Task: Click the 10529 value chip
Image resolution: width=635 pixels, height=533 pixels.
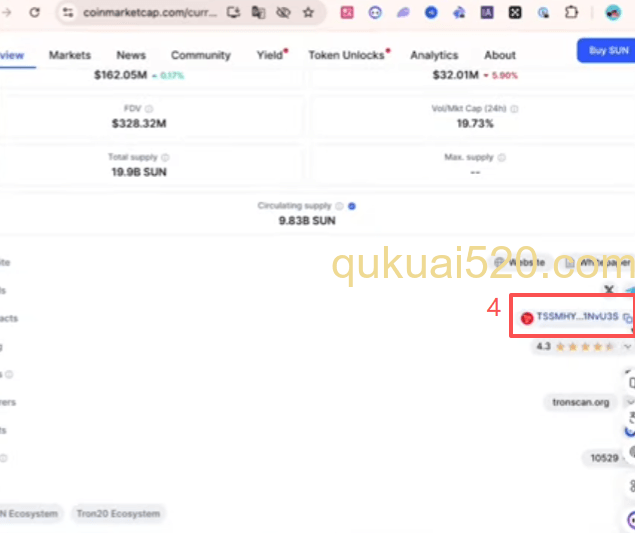Action: (604, 458)
